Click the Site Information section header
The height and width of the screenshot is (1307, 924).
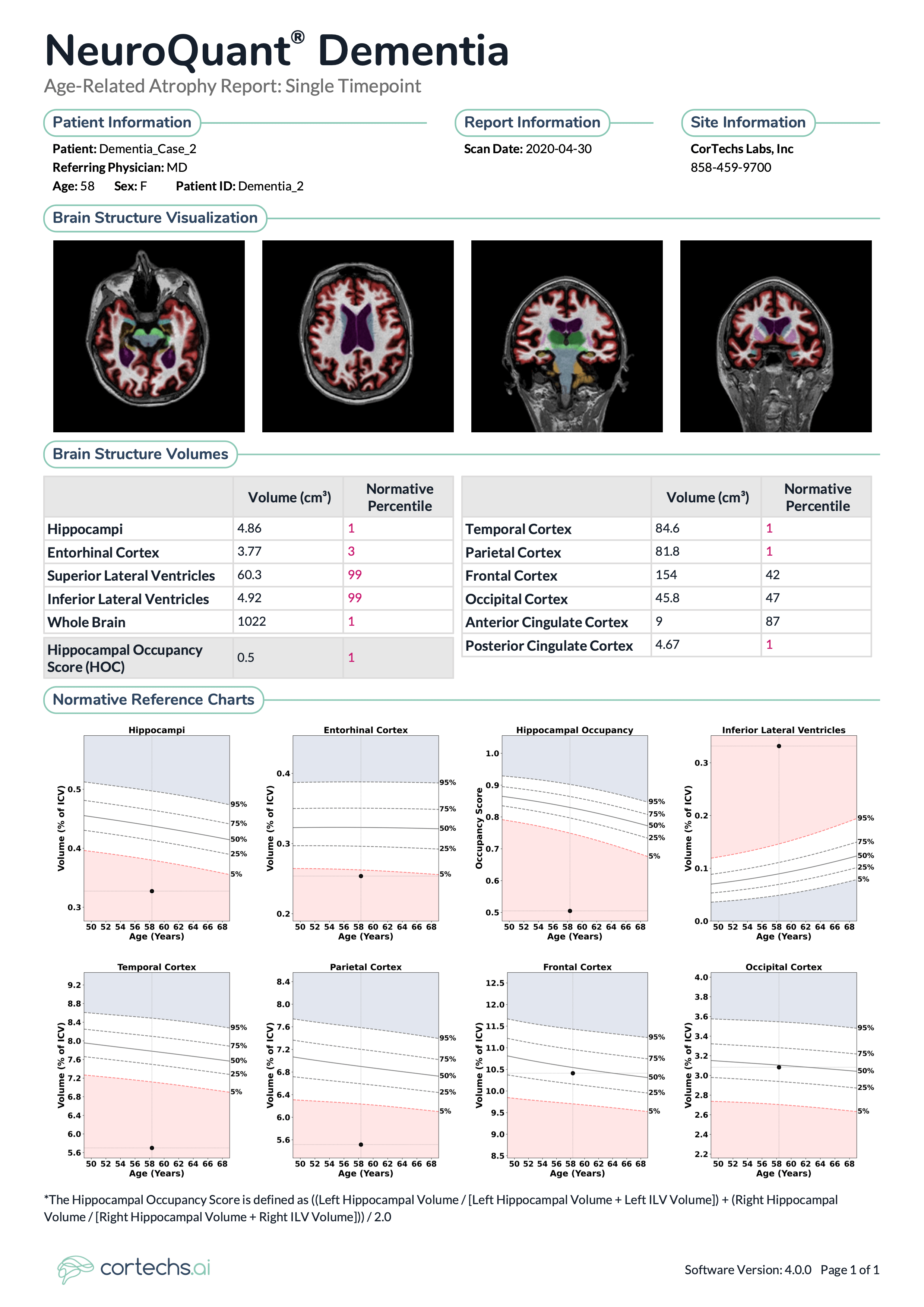point(748,122)
